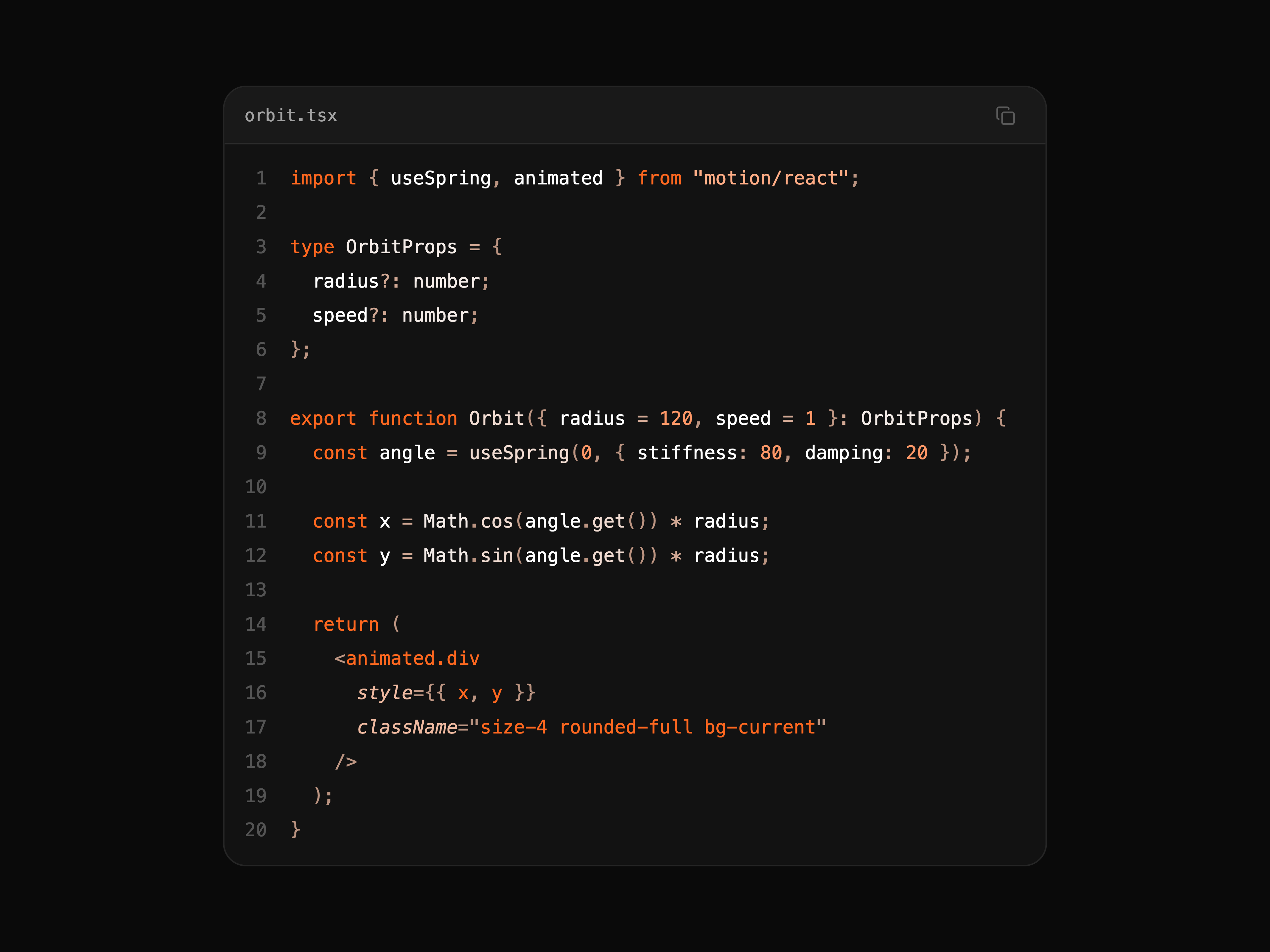Click the radius?: number property line

[401, 281]
